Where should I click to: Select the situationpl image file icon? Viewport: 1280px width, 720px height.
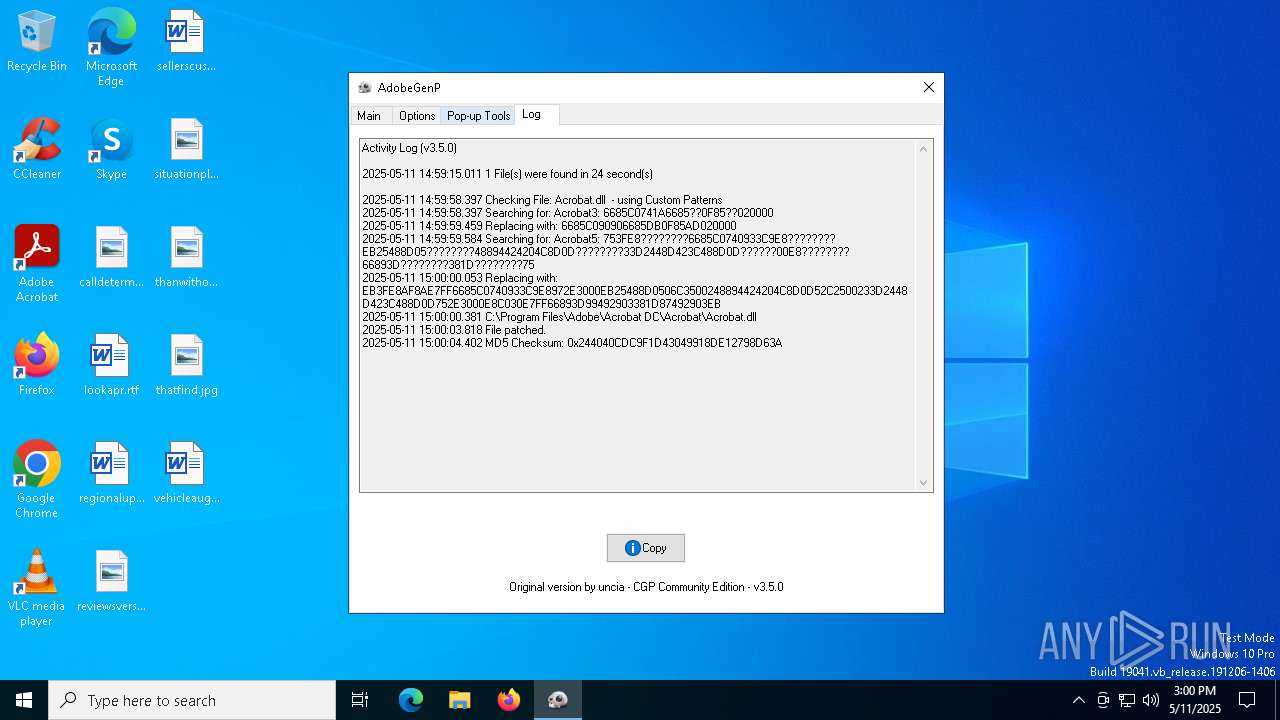tap(186, 150)
